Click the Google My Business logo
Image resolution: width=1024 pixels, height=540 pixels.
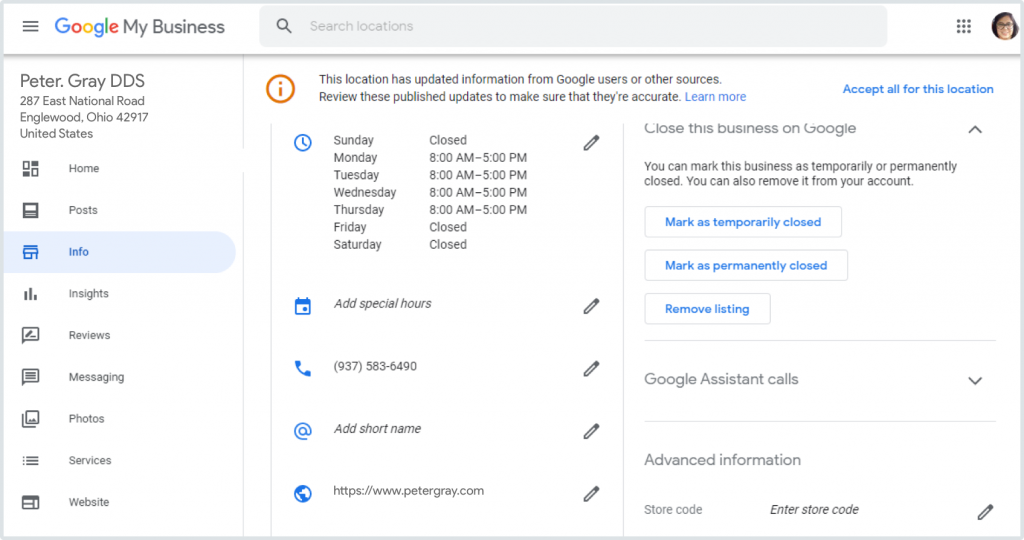pos(139,27)
